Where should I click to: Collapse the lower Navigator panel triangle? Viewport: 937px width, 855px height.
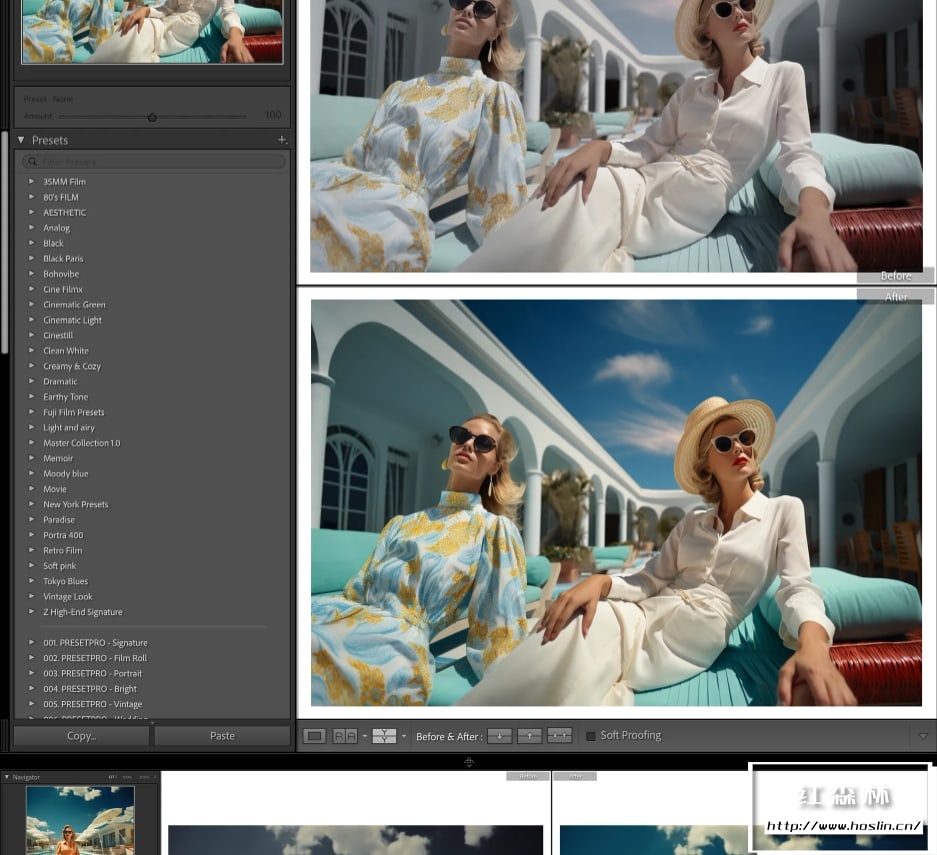pos(7,777)
